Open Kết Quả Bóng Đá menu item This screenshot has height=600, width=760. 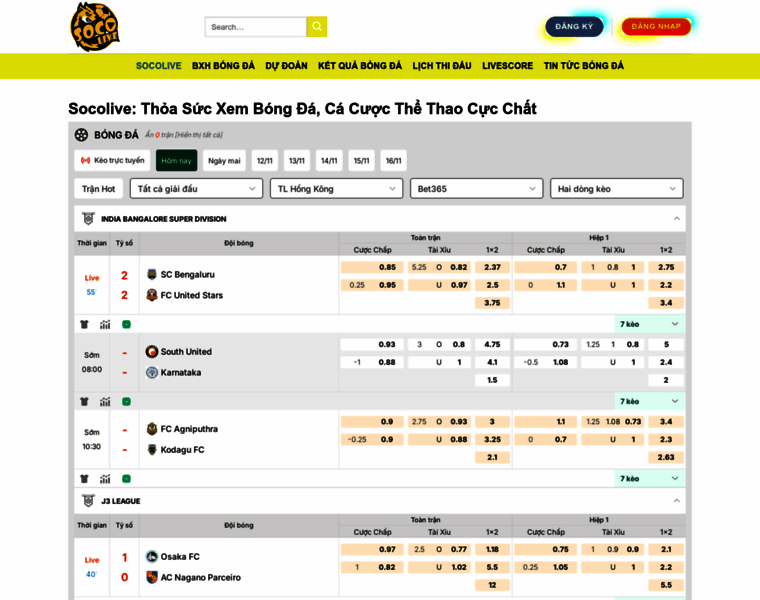click(360, 66)
